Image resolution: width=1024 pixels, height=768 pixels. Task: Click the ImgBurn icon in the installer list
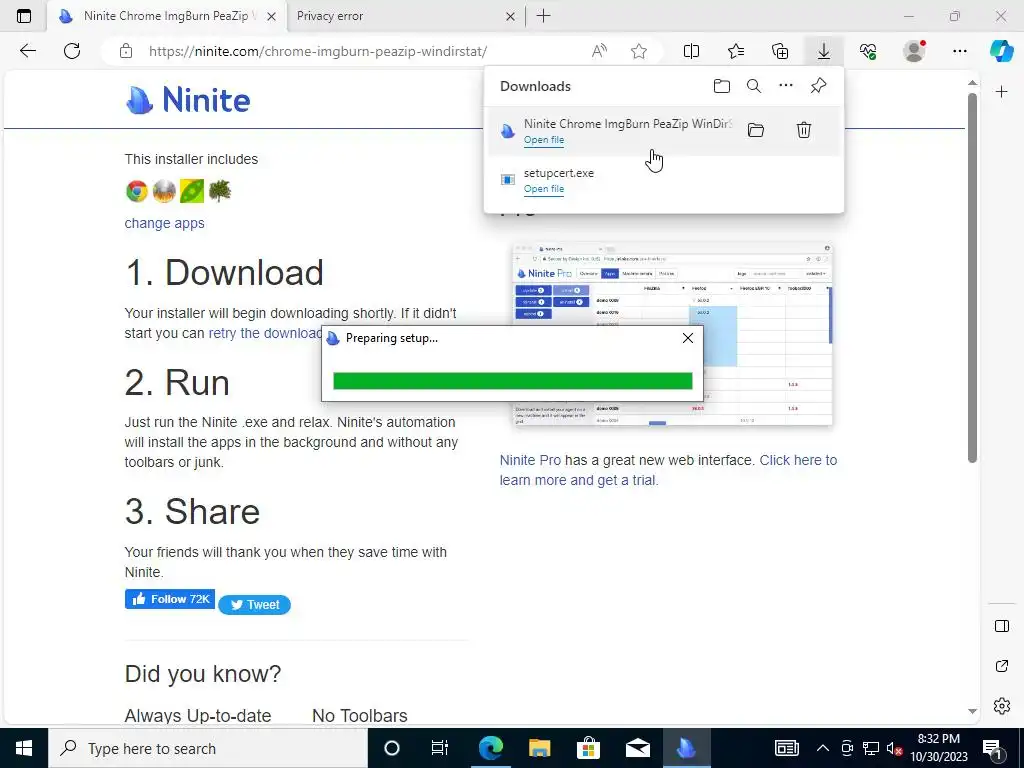[x=165, y=191]
